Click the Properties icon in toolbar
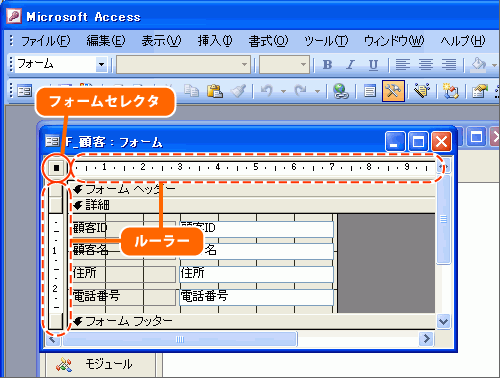This screenshot has height=378, width=500. point(479,91)
